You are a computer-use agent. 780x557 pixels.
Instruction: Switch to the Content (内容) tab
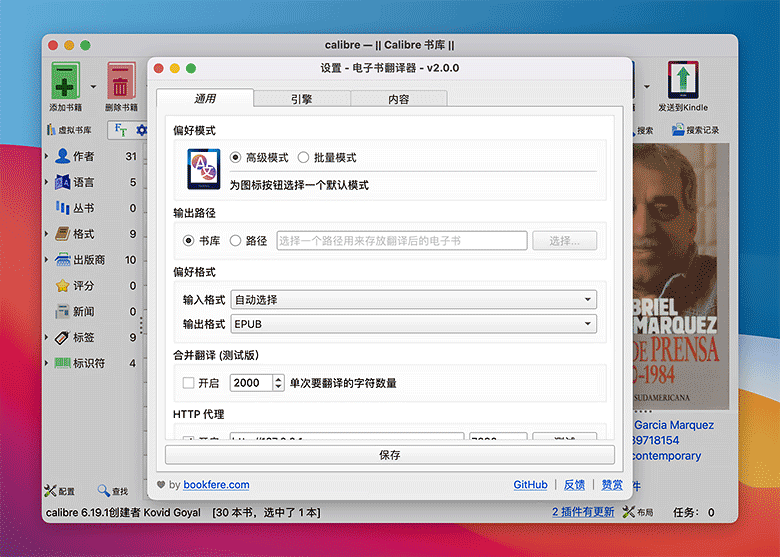pyautogui.click(x=399, y=99)
